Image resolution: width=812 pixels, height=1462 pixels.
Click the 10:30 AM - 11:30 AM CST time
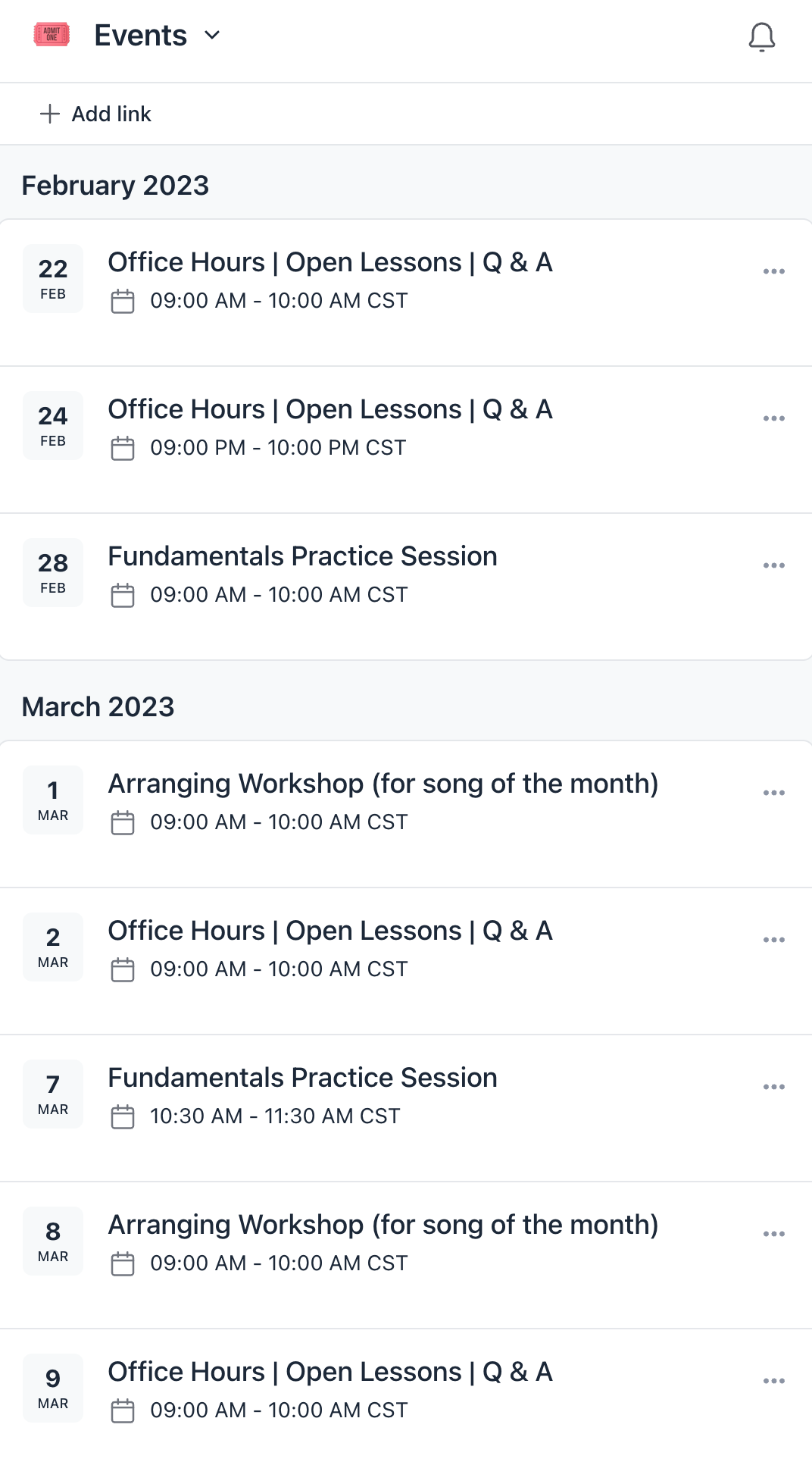point(275,1116)
